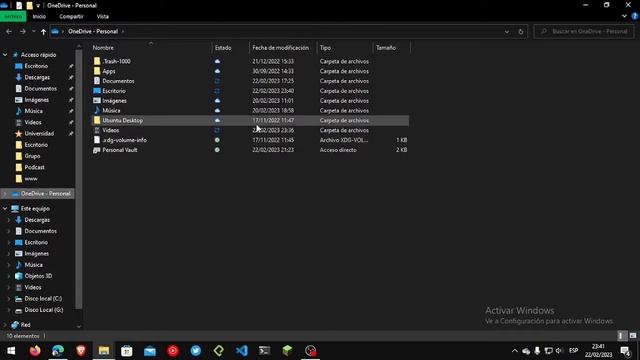Open the Explorer help icon

(635, 16)
